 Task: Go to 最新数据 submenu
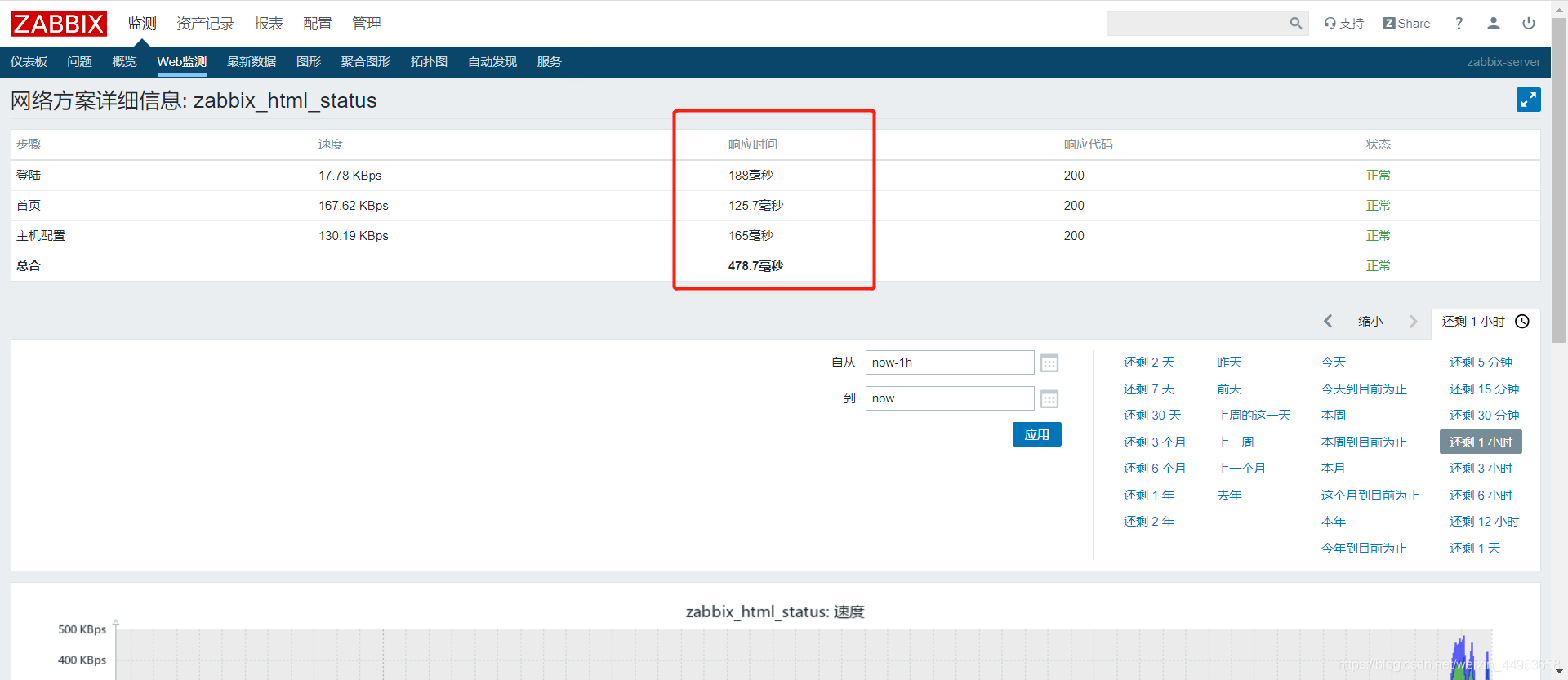(252, 62)
